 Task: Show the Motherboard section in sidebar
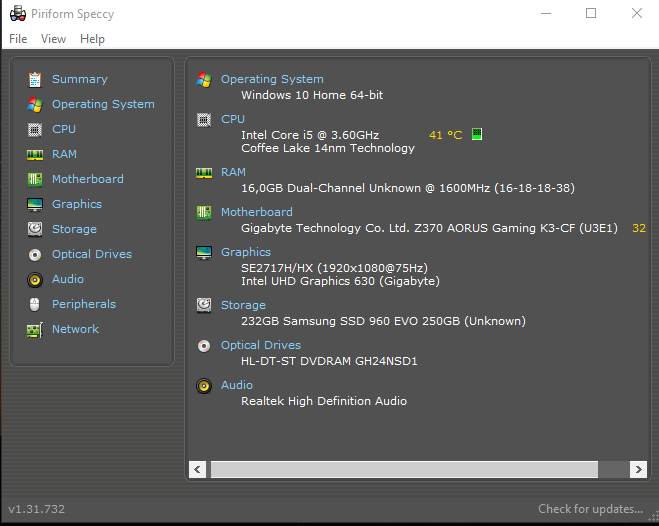click(88, 179)
